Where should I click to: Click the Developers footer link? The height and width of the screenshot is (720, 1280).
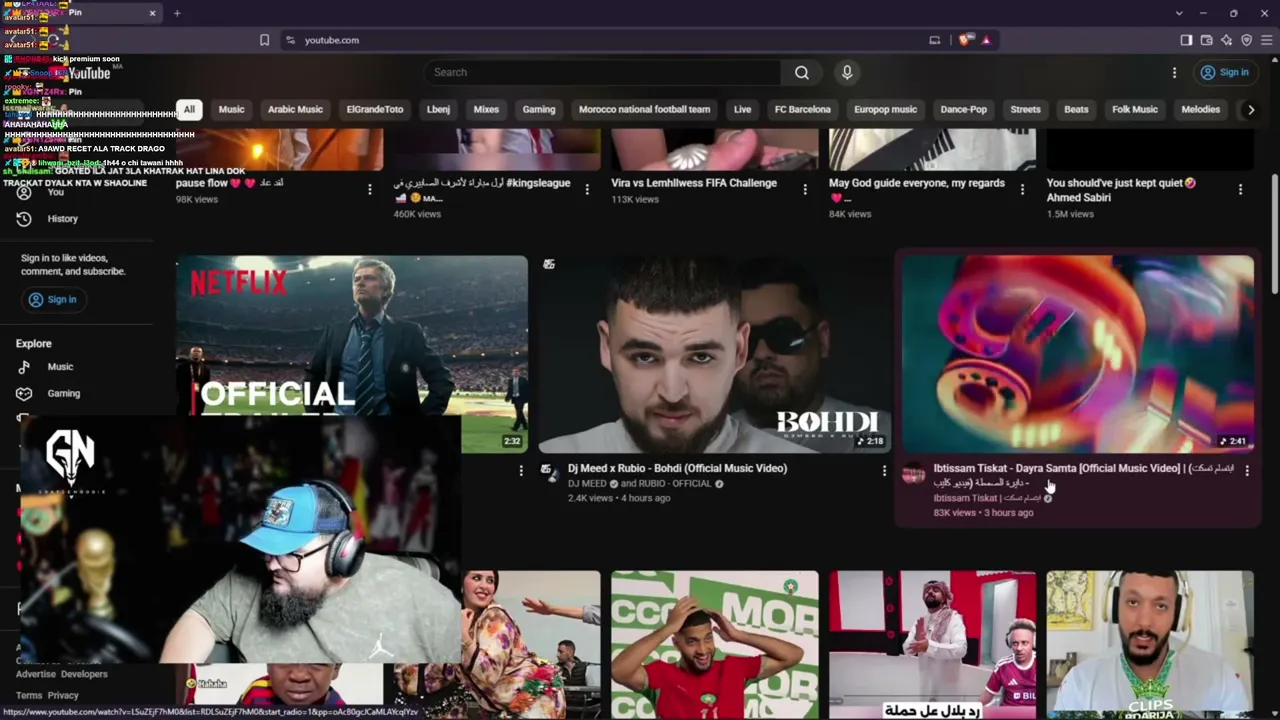point(84,674)
